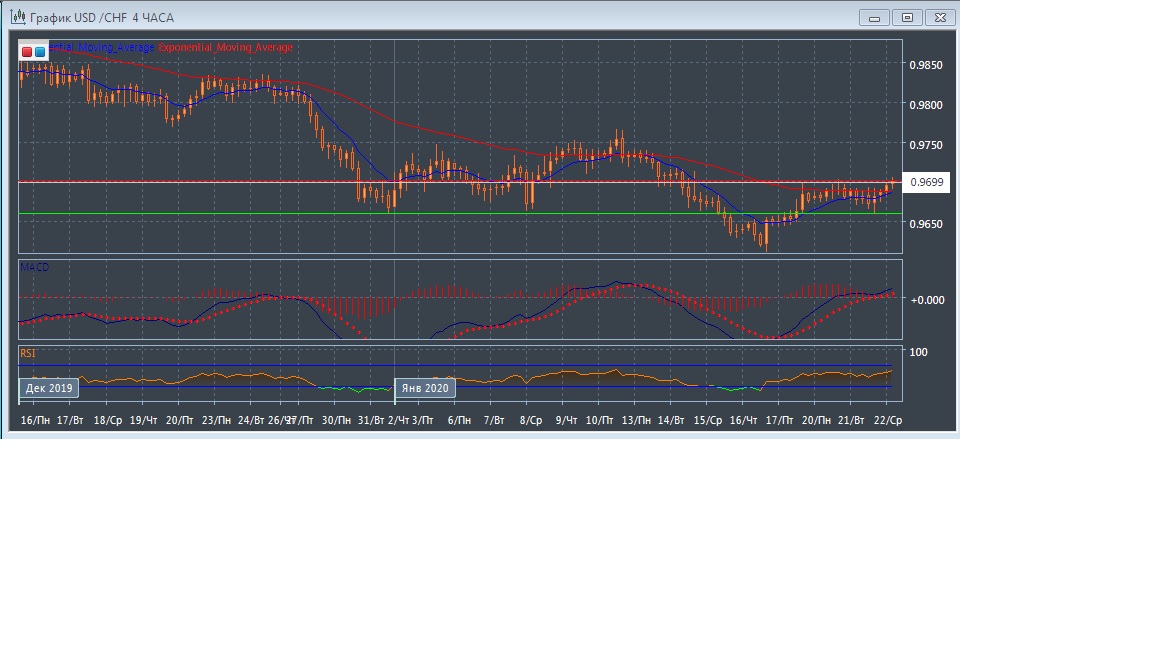Click the red square icon on chart
1152x648 pixels.
point(27,51)
